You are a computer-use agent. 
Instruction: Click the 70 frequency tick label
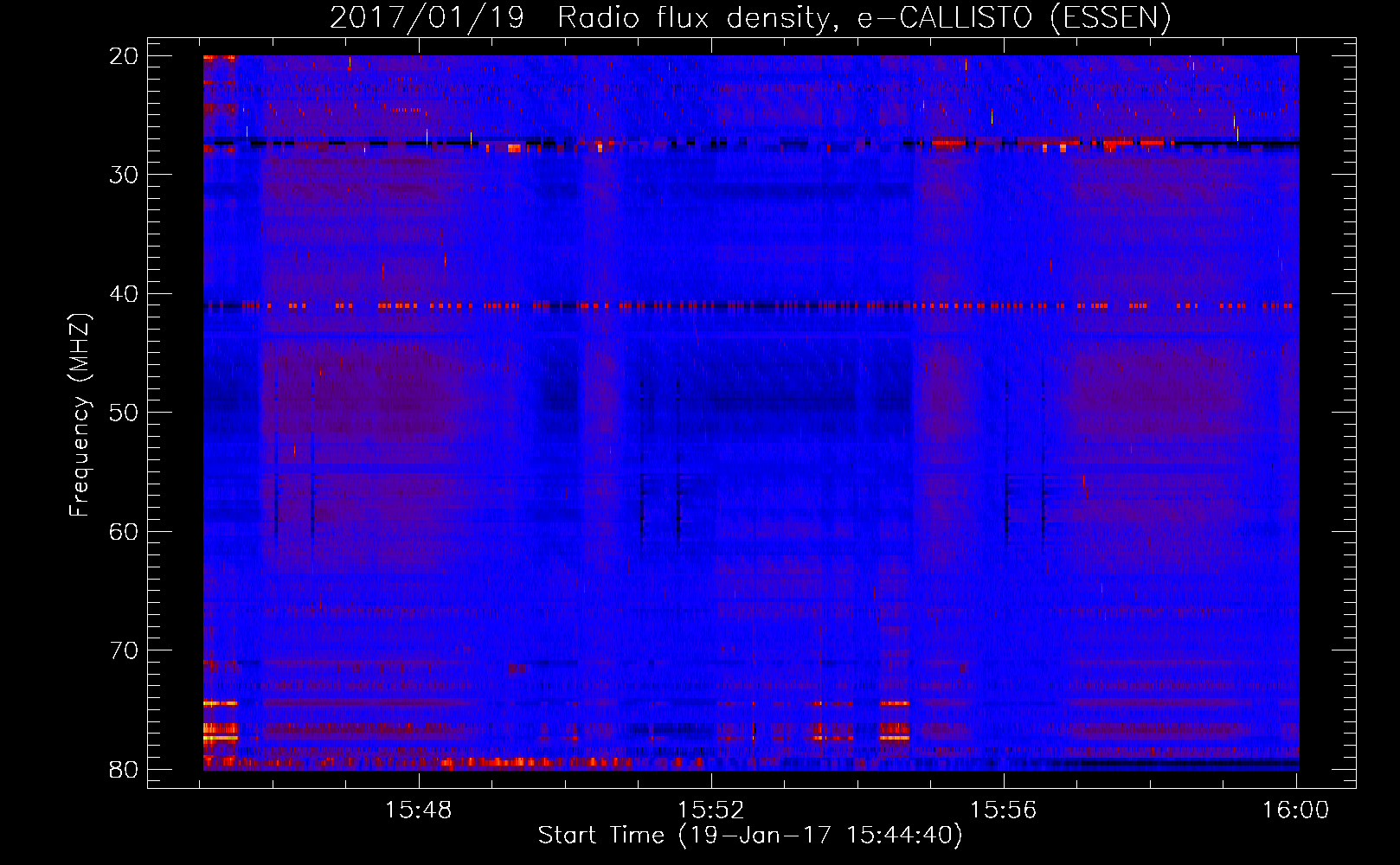(124, 650)
